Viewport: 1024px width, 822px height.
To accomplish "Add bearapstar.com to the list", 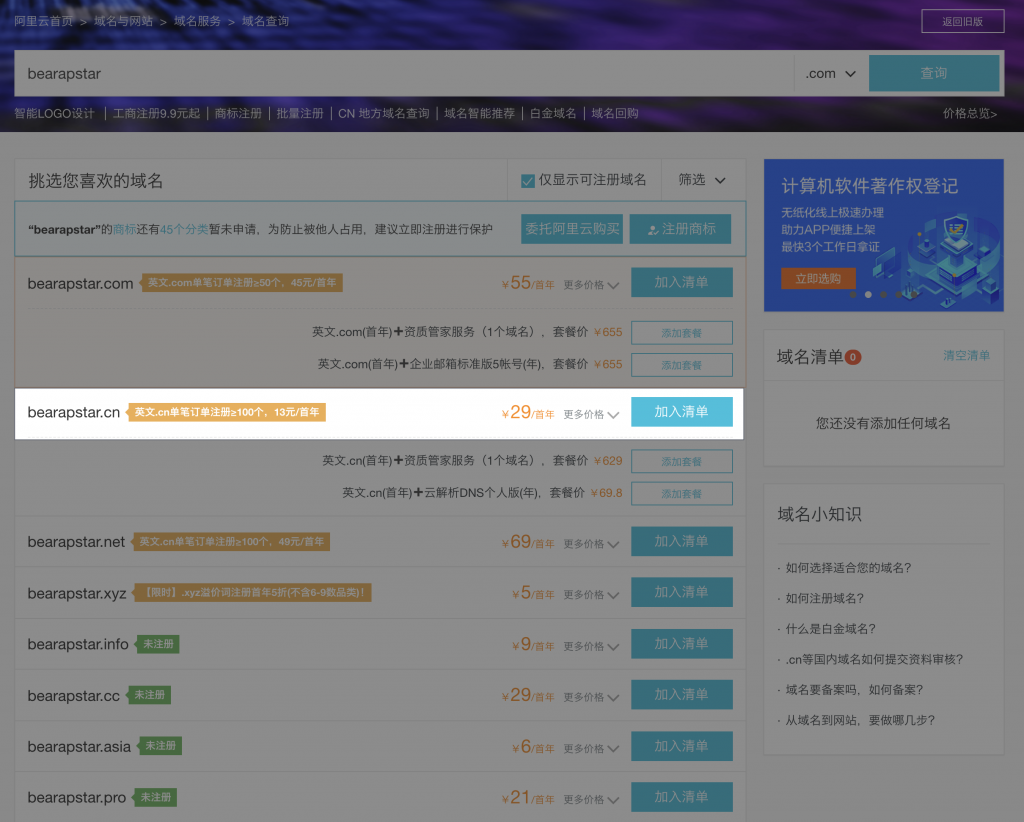I will point(681,282).
